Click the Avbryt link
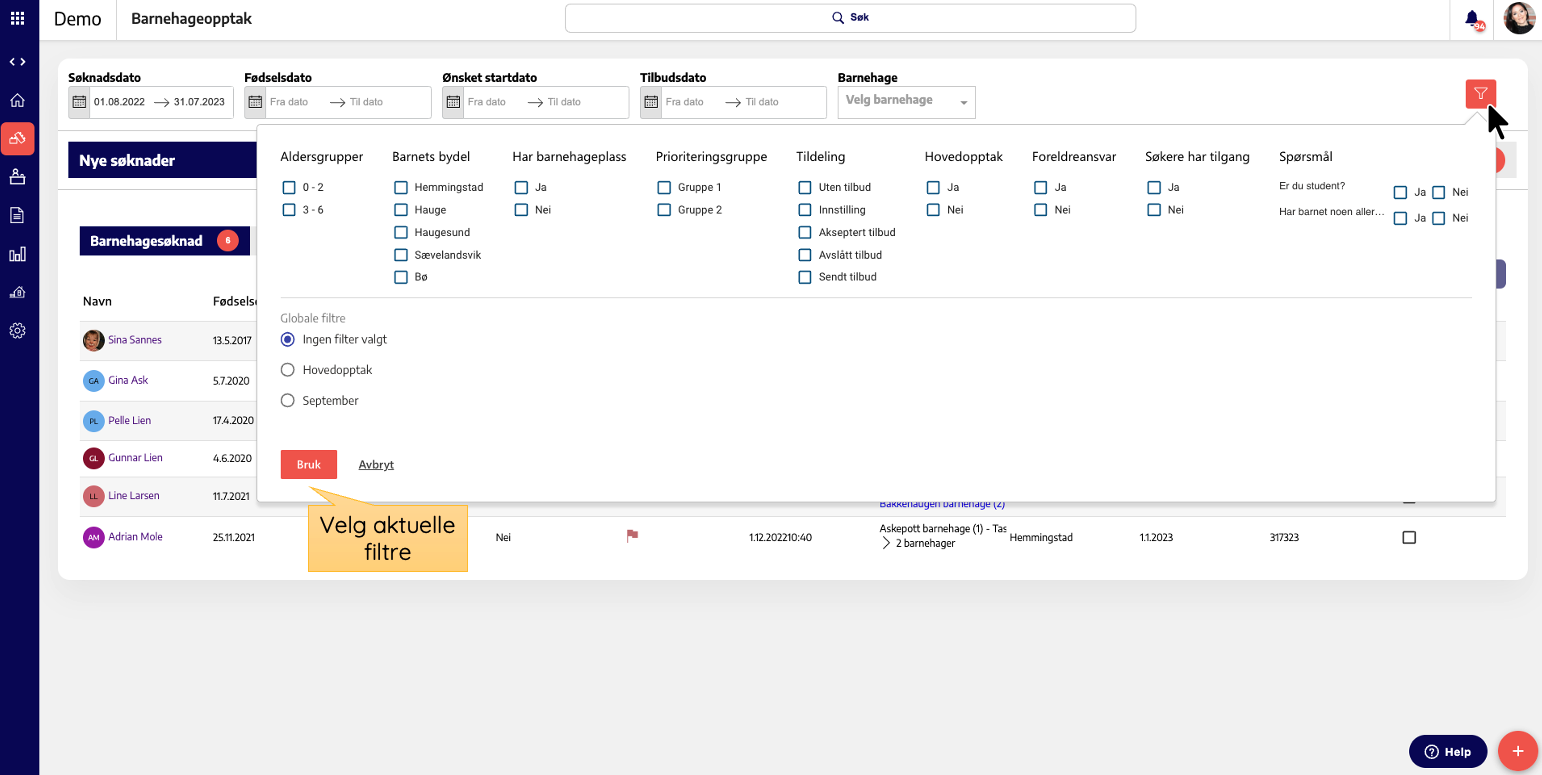The width and height of the screenshot is (1542, 775). coord(376,465)
